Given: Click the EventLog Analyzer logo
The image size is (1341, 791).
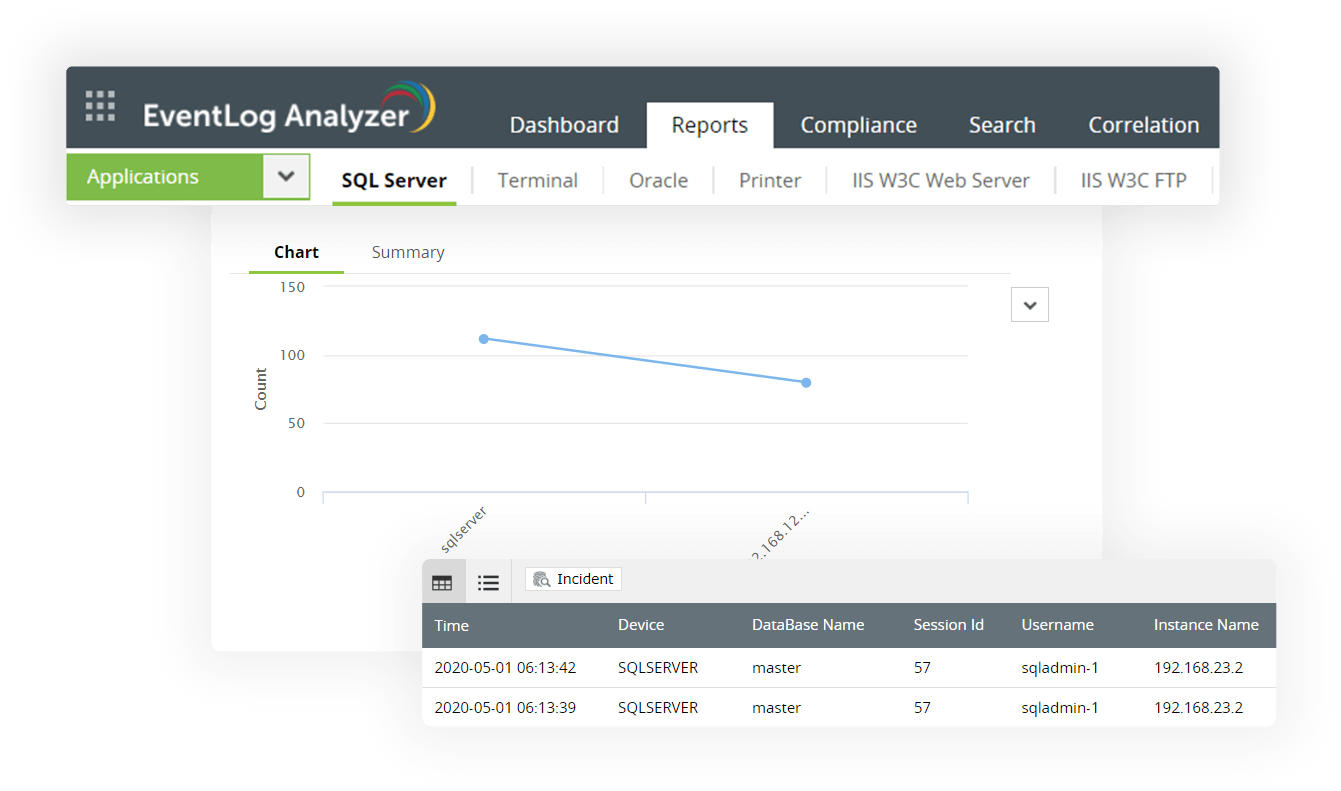Looking at the screenshot, I should pyautogui.click(x=289, y=108).
